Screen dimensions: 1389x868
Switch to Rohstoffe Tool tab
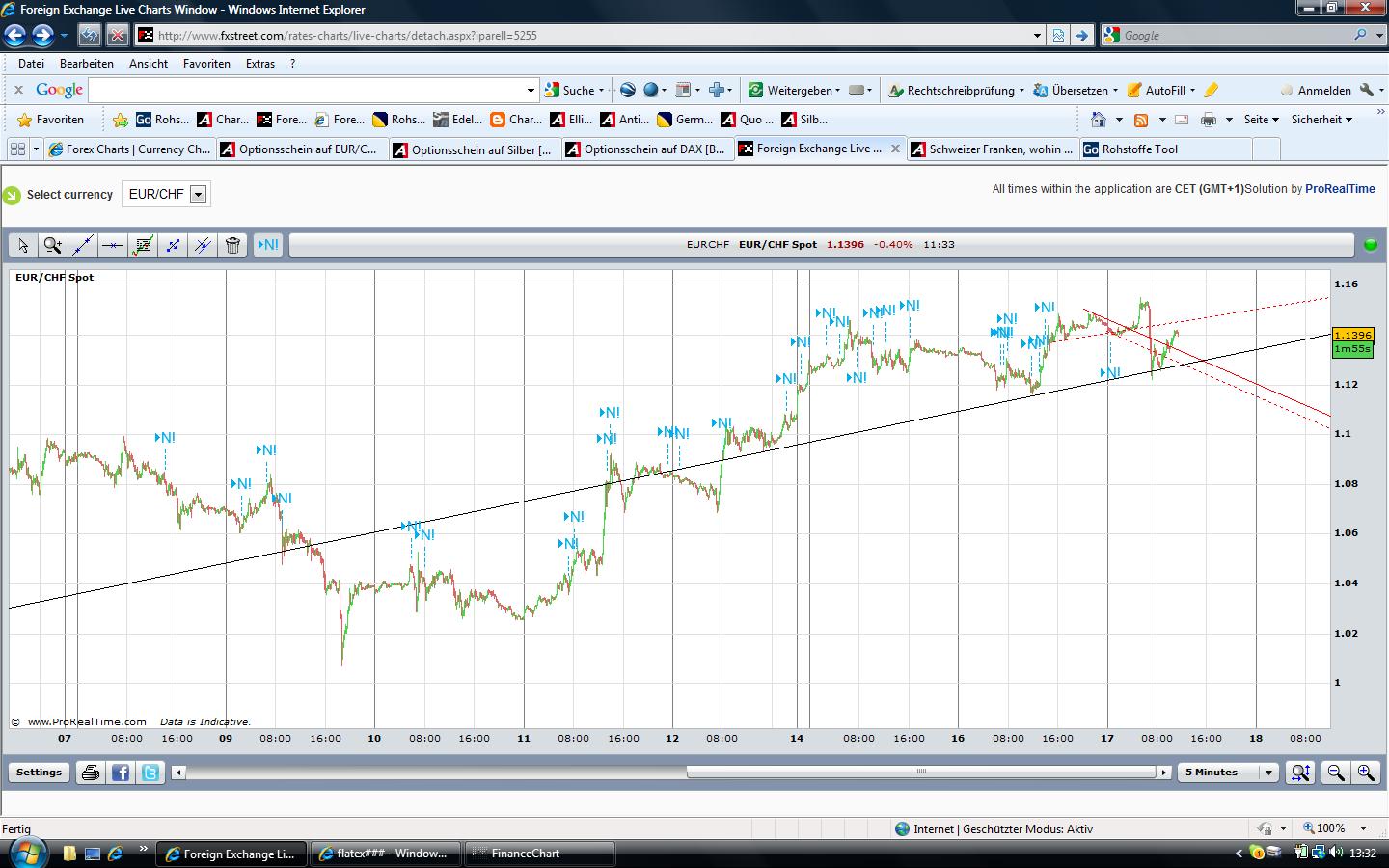[x=1165, y=149]
